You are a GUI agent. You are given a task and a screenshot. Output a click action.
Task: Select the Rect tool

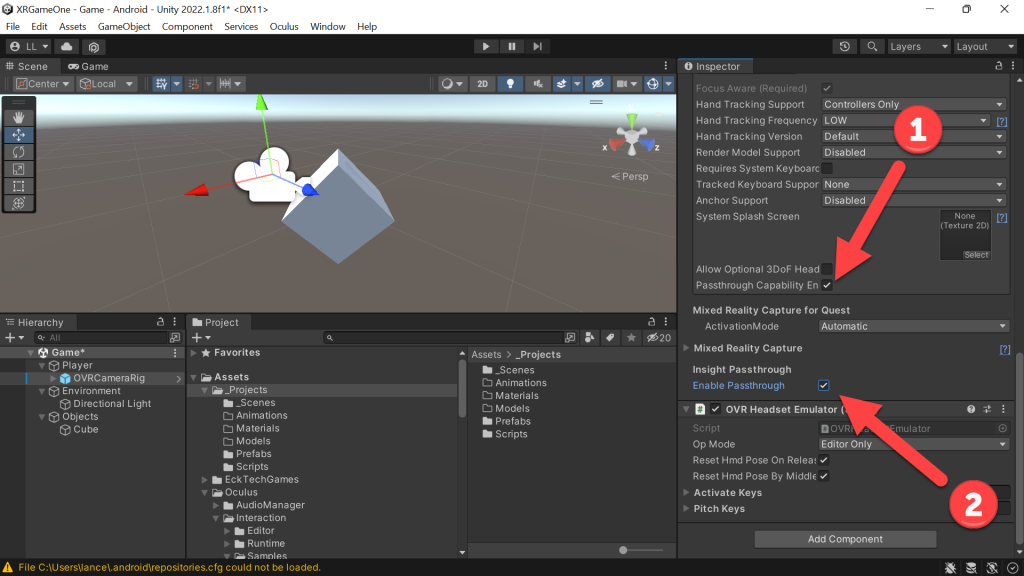coord(18,186)
